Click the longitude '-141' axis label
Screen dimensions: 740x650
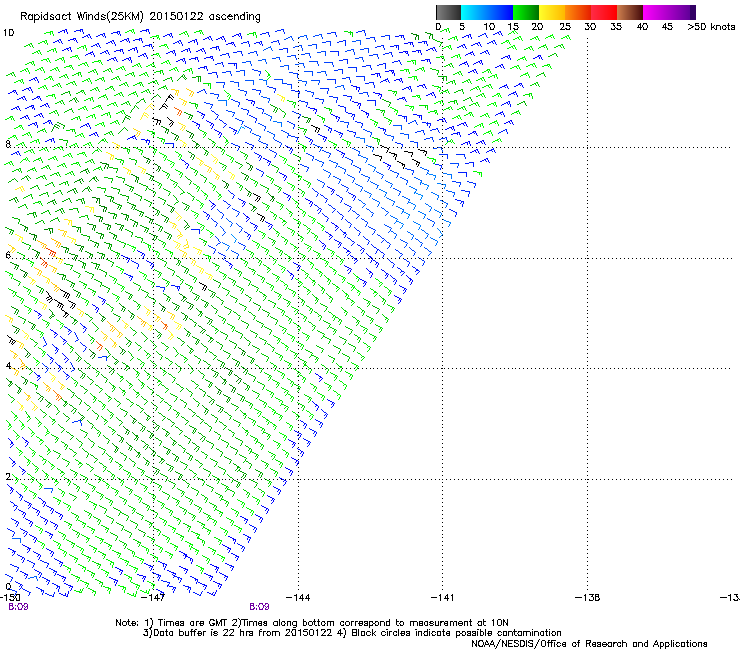point(442,597)
